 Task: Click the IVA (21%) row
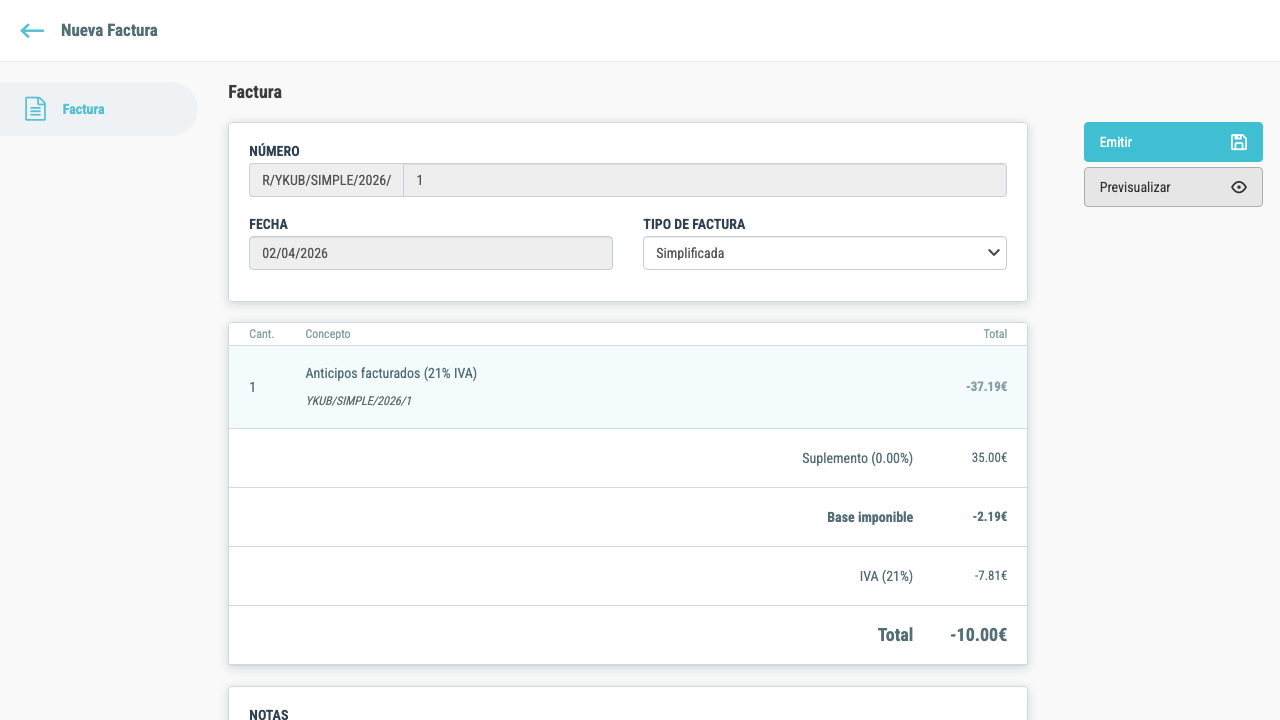[x=628, y=576]
